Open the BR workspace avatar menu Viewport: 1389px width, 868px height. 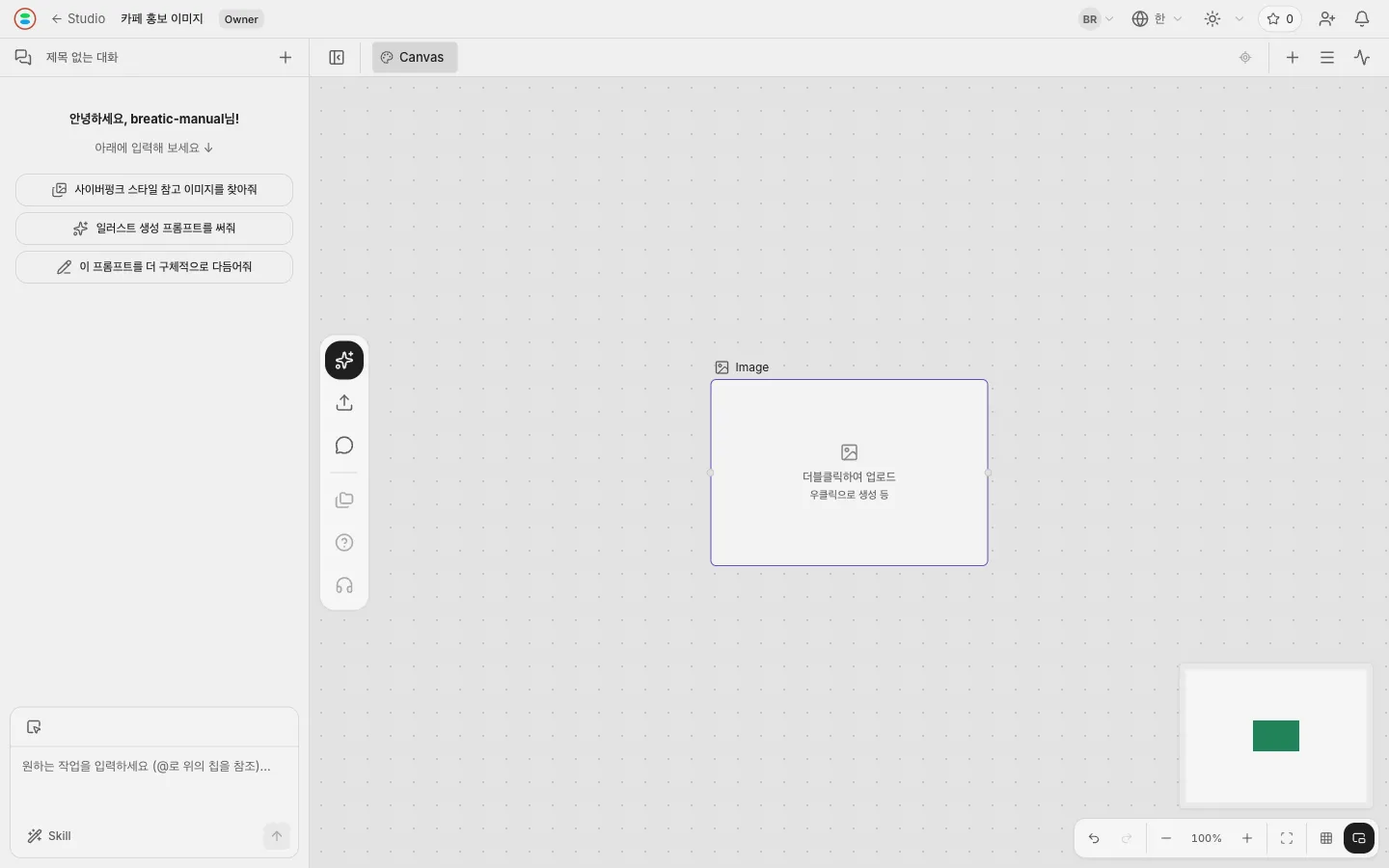click(x=1097, y=19)
